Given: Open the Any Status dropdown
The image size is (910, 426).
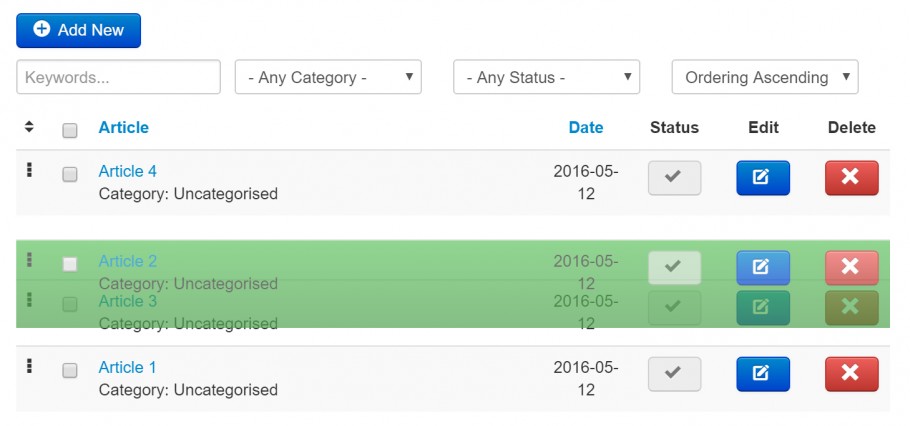Looking at the screenshot, I should (546, 77).
